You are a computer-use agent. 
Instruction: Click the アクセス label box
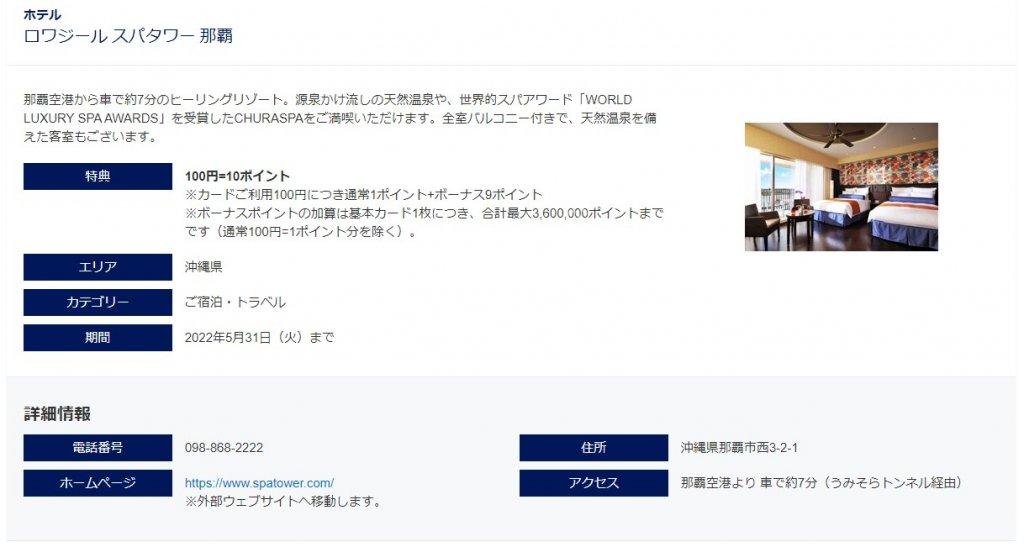click(594, 483)
